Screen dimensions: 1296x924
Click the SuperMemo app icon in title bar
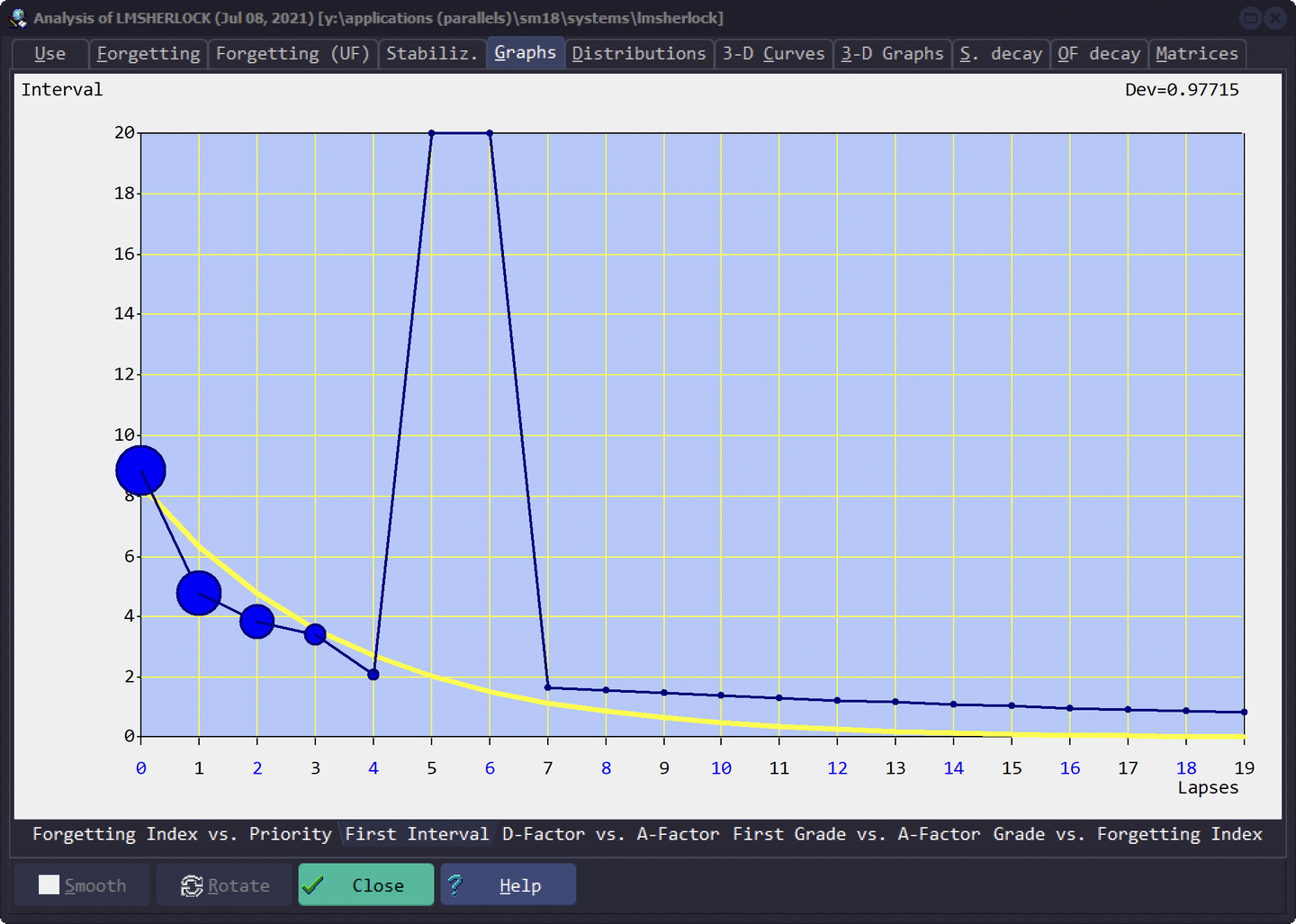pos(18,18)
